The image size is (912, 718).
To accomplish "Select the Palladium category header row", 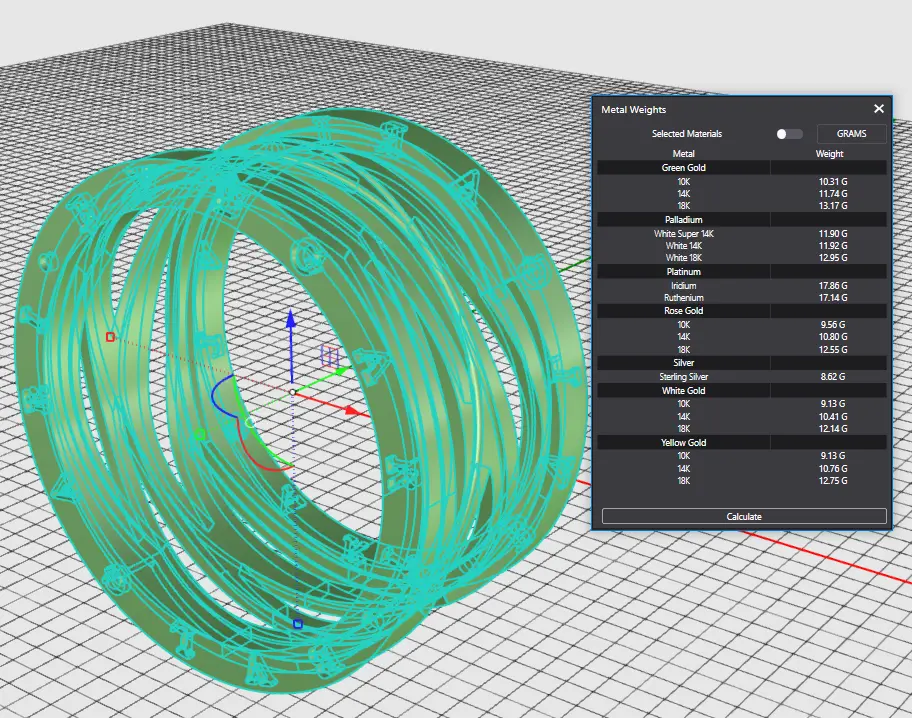I will (684, 219).
